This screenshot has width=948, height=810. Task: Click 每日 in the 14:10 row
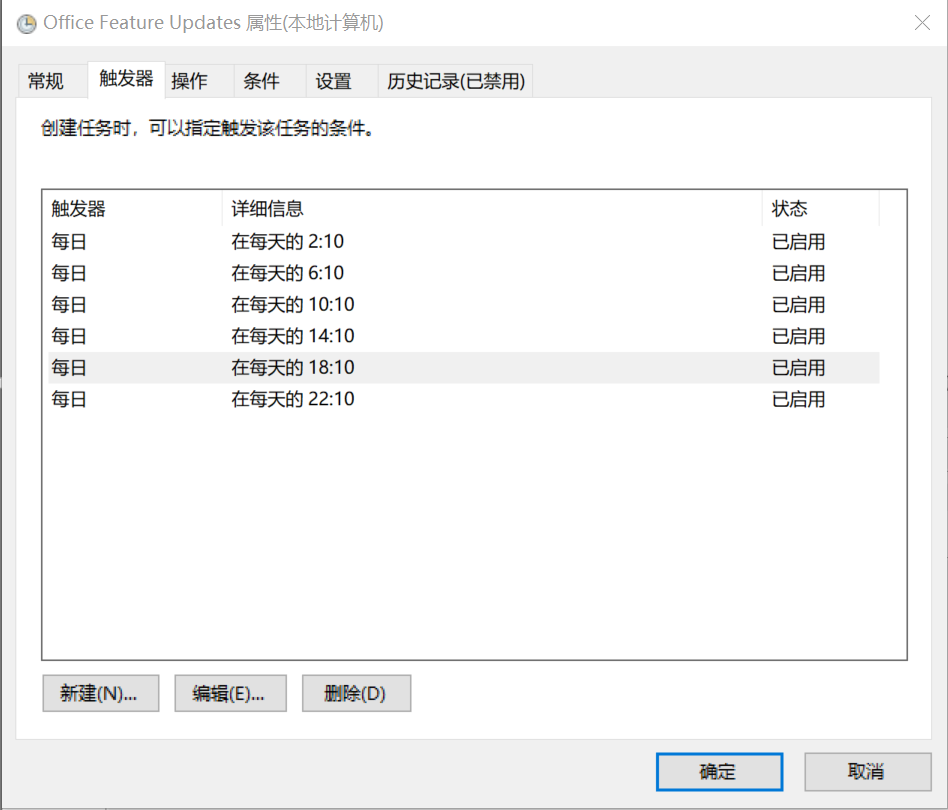point(69,336)
